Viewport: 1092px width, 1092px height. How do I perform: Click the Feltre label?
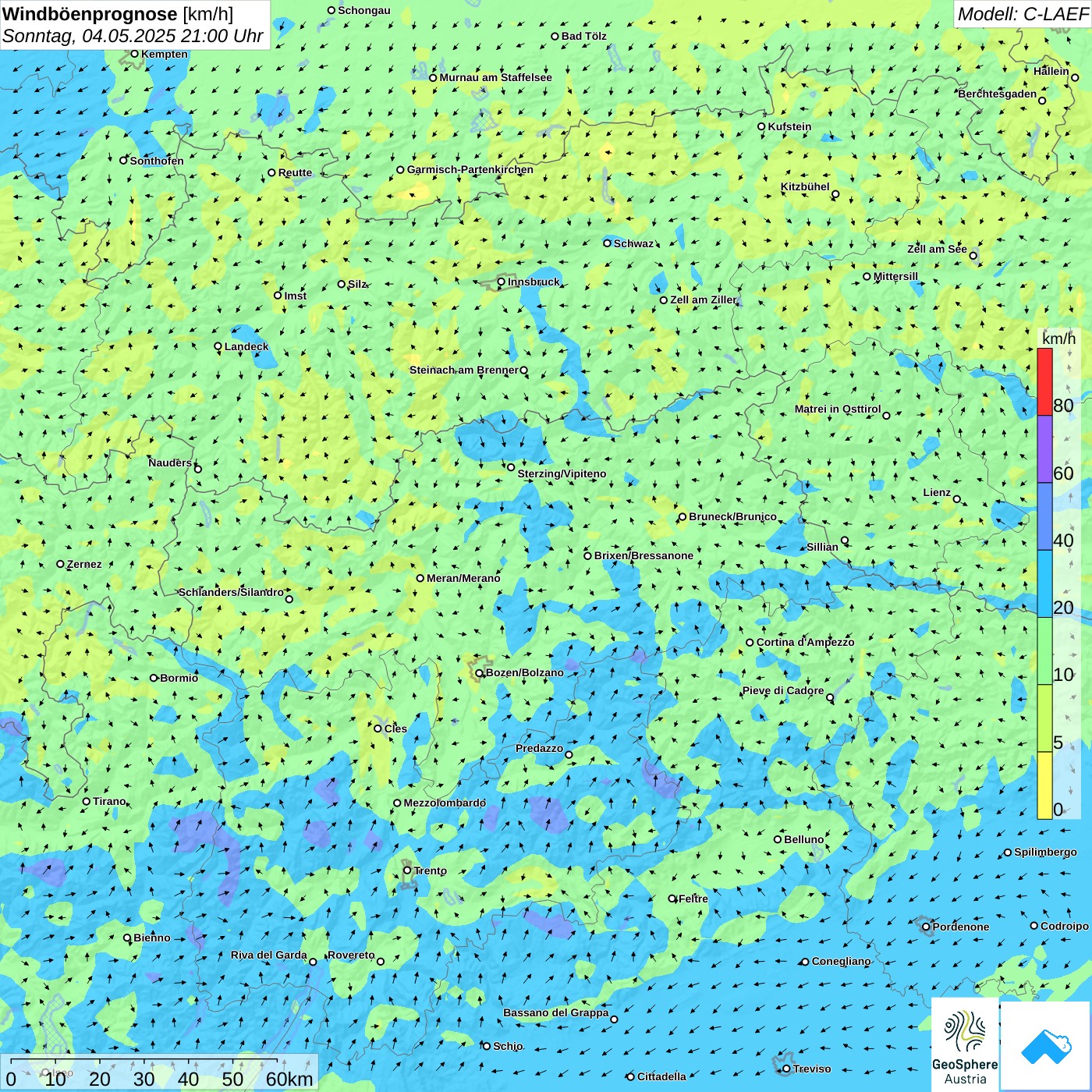coord(693,899)
